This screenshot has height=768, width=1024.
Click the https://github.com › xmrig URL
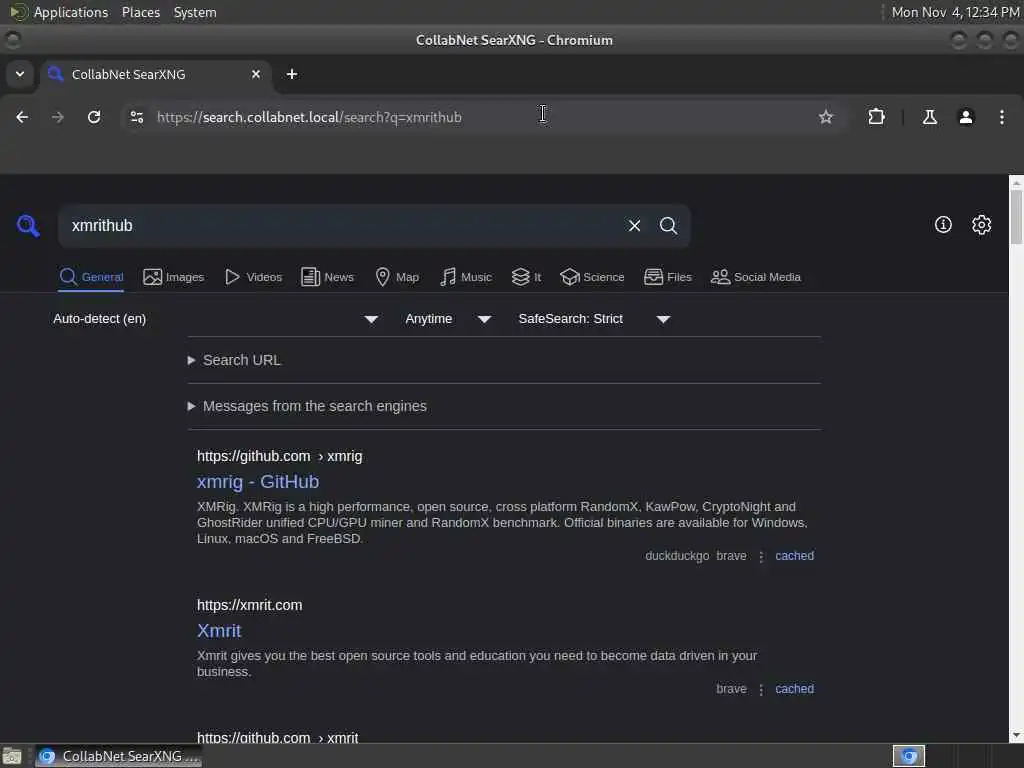coord(280,456)
